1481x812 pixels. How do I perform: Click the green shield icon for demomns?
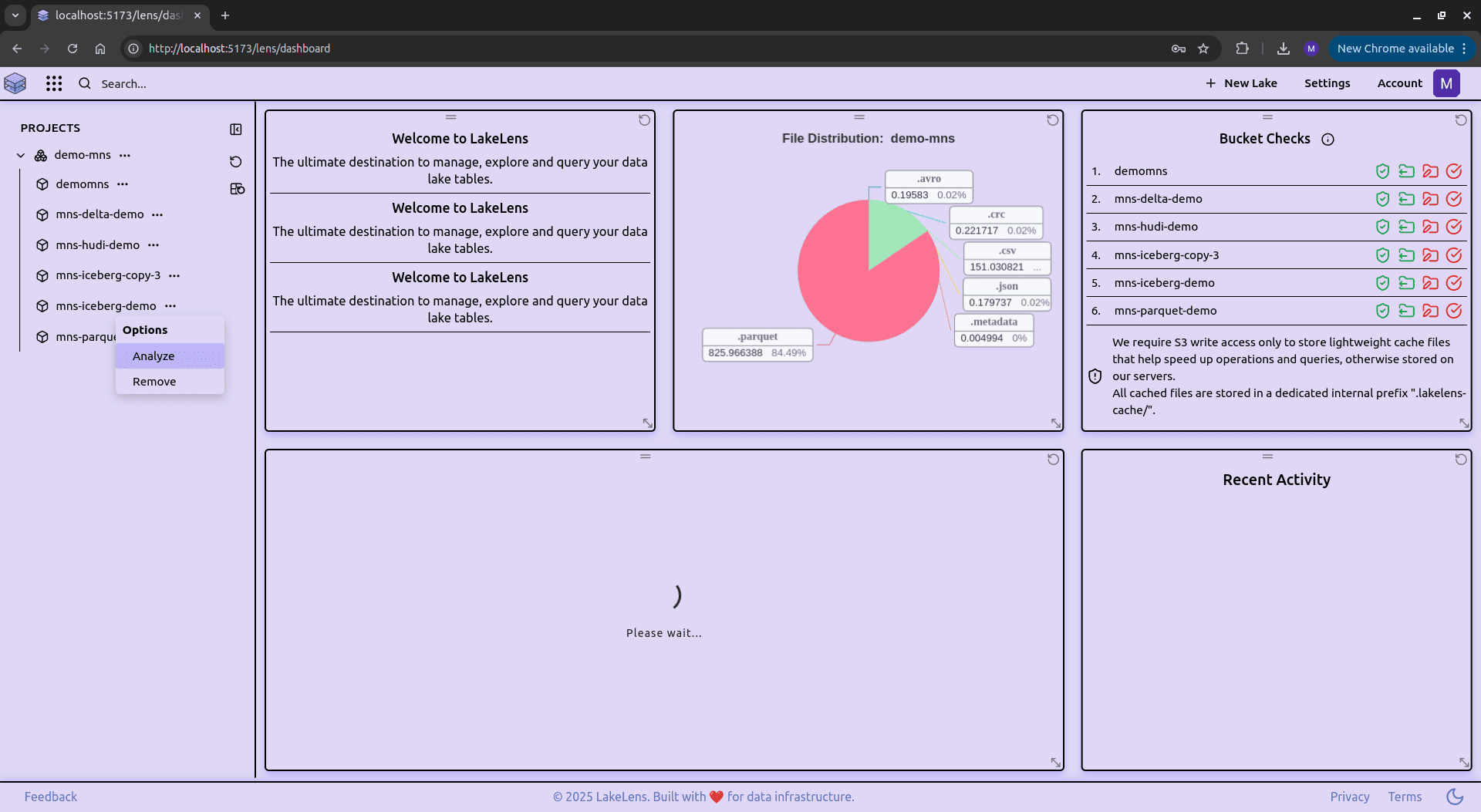[1382, 171]
